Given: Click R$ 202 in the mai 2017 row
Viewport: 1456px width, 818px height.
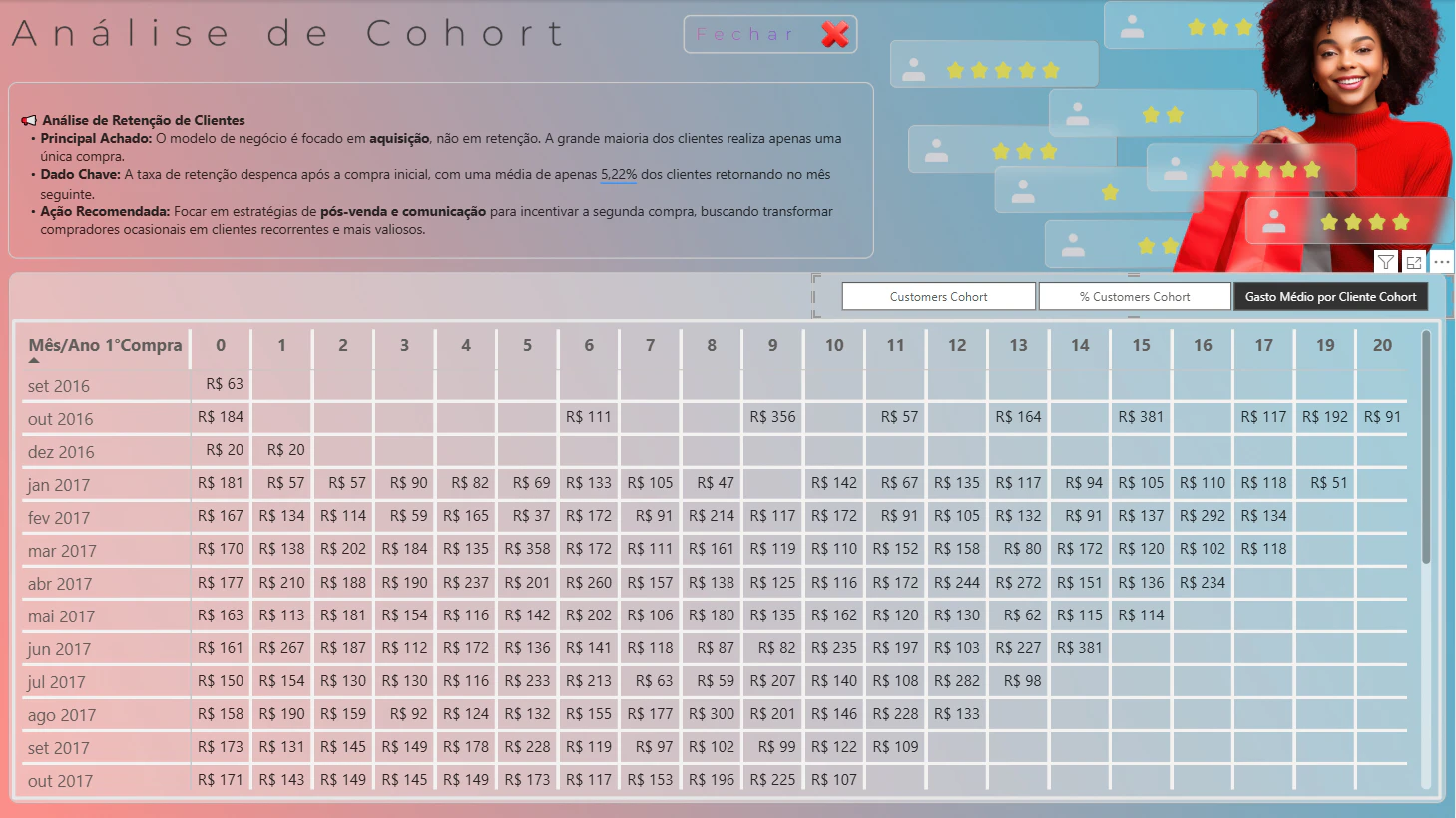Looking at the screenshot, I should pyautogui.click(x=589, y=614).
